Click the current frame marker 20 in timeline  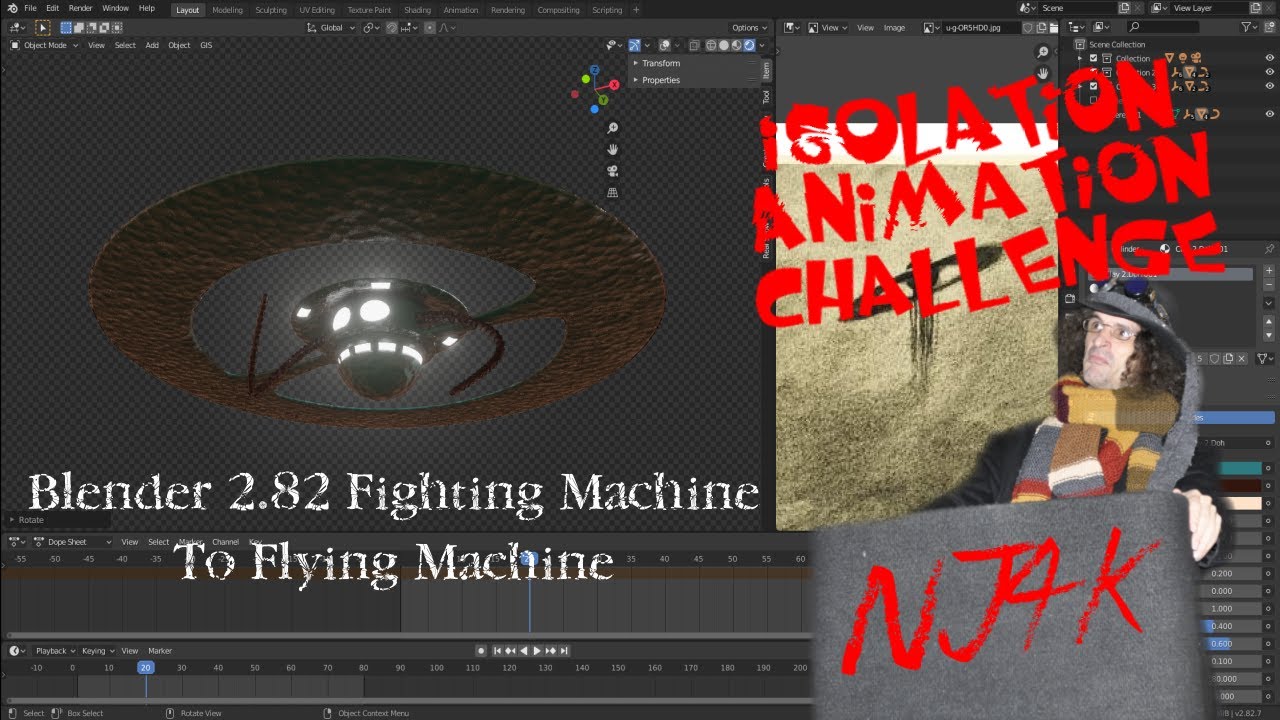pos(146,667)
